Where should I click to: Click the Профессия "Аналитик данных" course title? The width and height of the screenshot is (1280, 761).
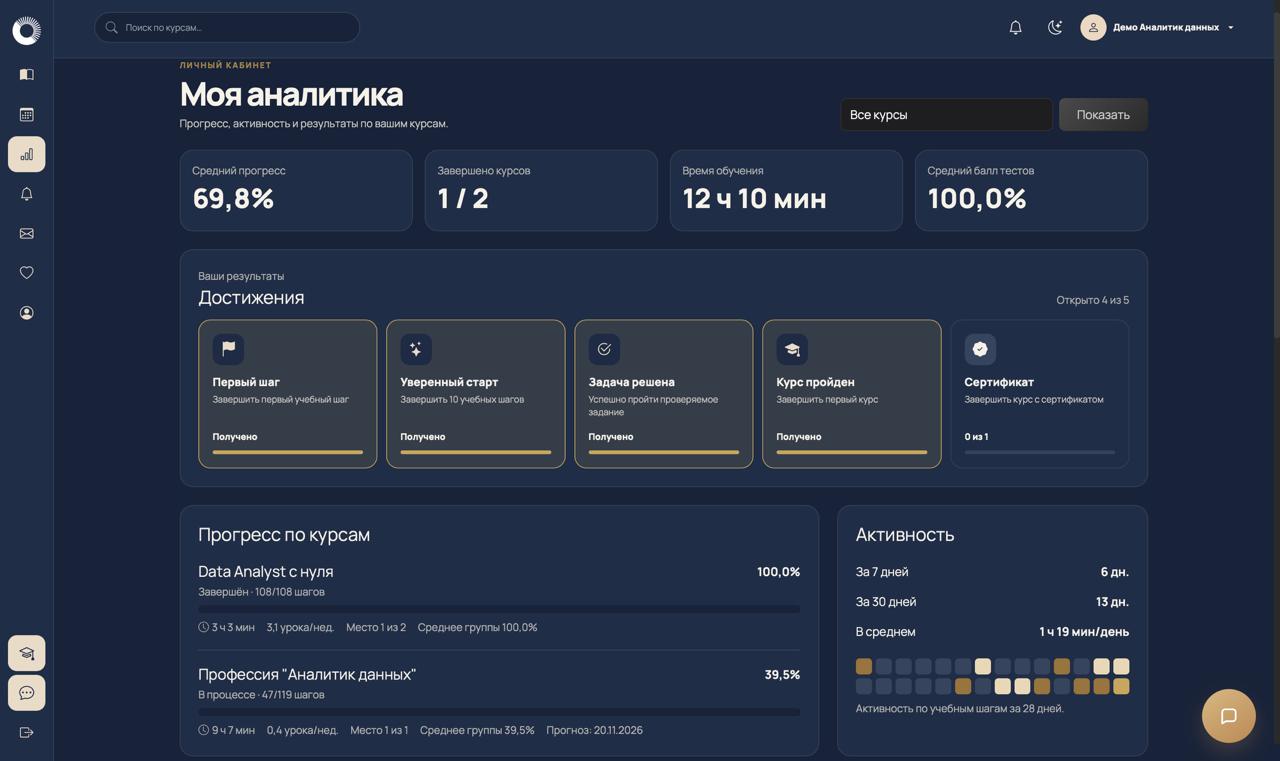coord(307,675)
